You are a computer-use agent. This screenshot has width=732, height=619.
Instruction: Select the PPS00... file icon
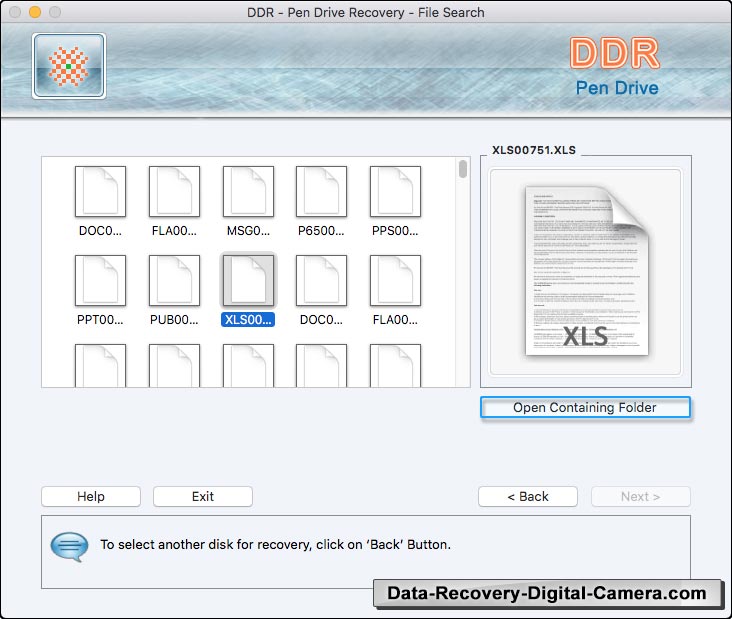coord(395,191)
